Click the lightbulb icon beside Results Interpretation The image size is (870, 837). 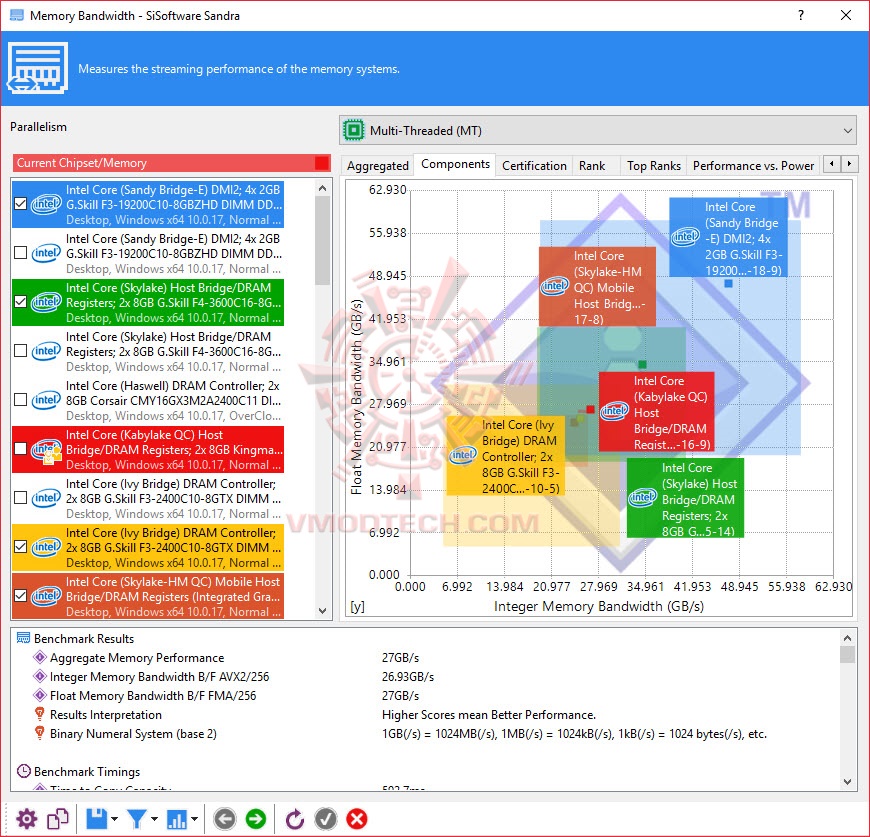39,714
